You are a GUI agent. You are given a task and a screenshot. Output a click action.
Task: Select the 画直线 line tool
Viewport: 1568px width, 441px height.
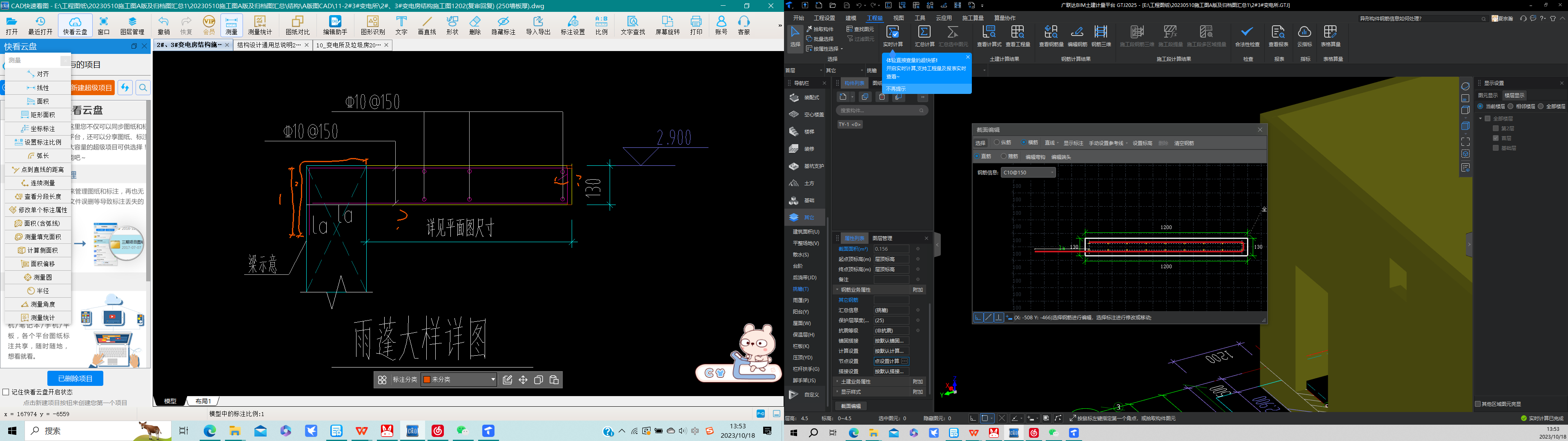pyautogui.click(x=427, y=26)
